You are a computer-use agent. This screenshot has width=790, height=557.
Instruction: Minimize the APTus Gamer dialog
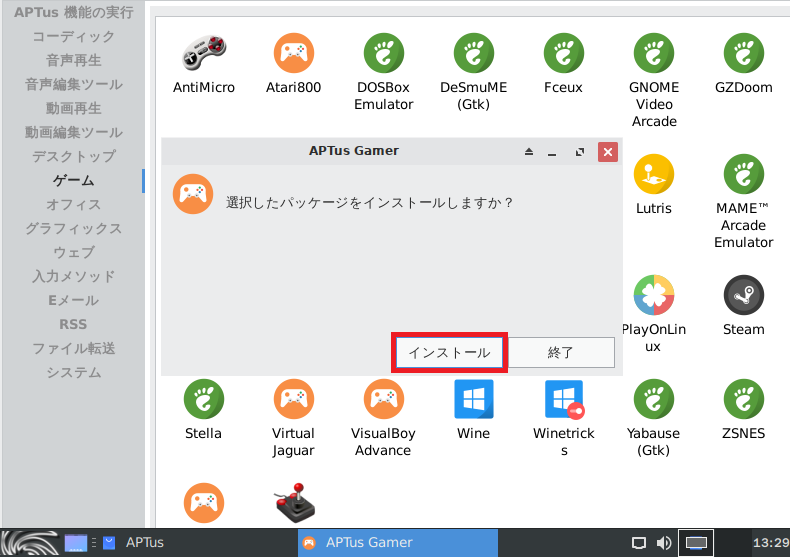click(x=552, y=153)
